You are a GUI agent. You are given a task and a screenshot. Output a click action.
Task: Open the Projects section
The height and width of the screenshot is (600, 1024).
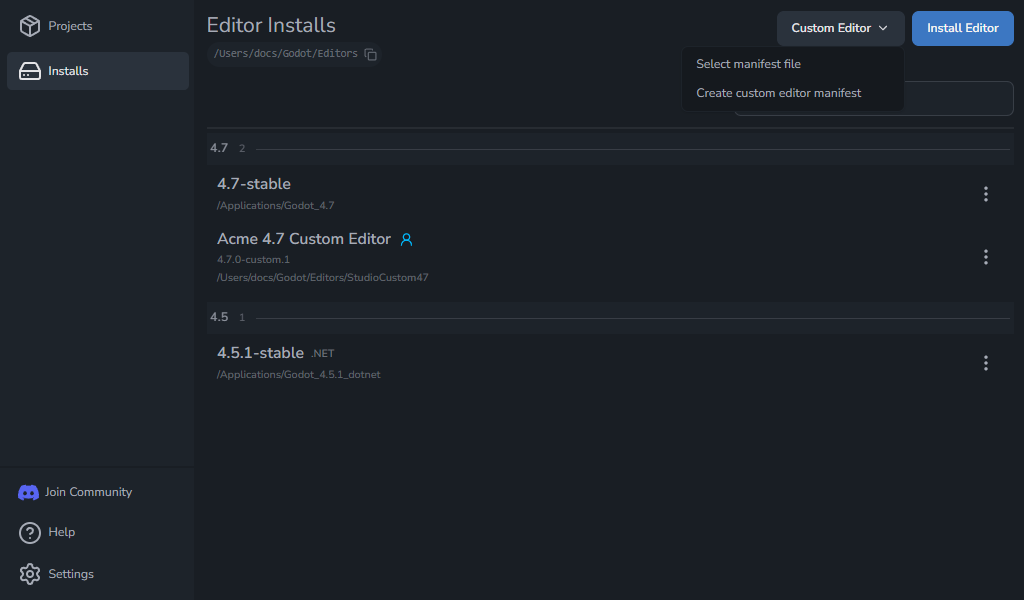pos(98,26)
